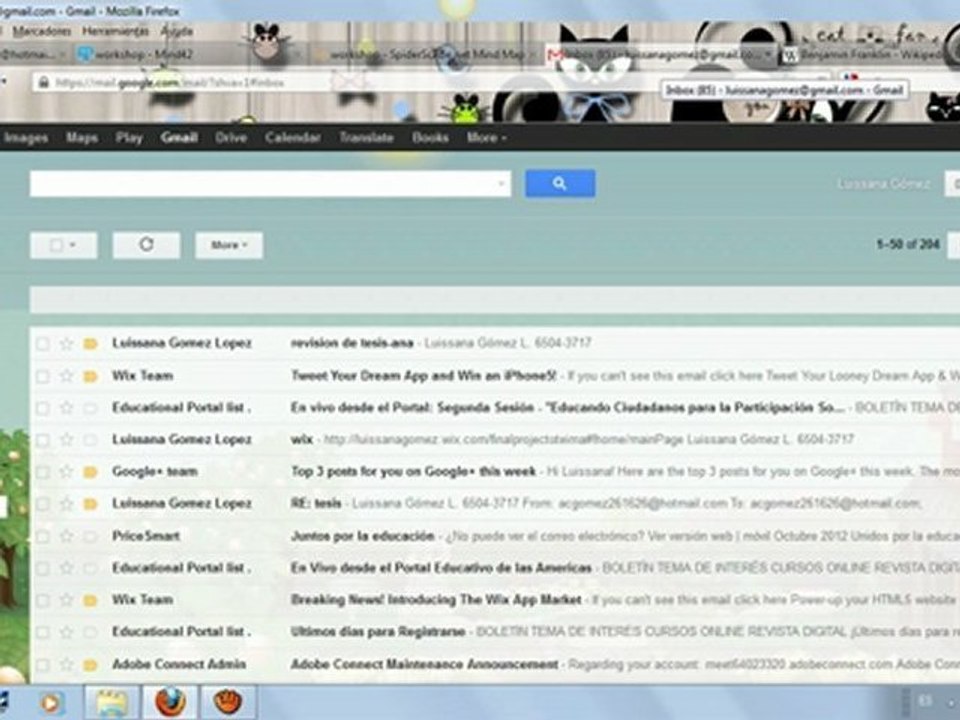Expand More menu in Google top bar
The width and height of the screenshot is (960, 720).
487,138
